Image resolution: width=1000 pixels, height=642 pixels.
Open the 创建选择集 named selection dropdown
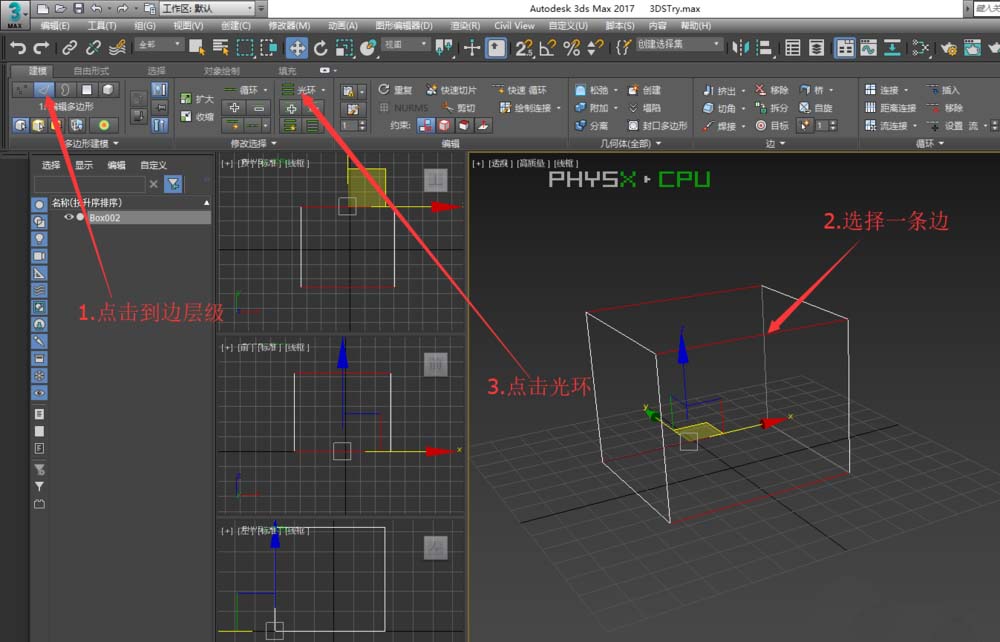pyautogui.click(x=680, y=45)
